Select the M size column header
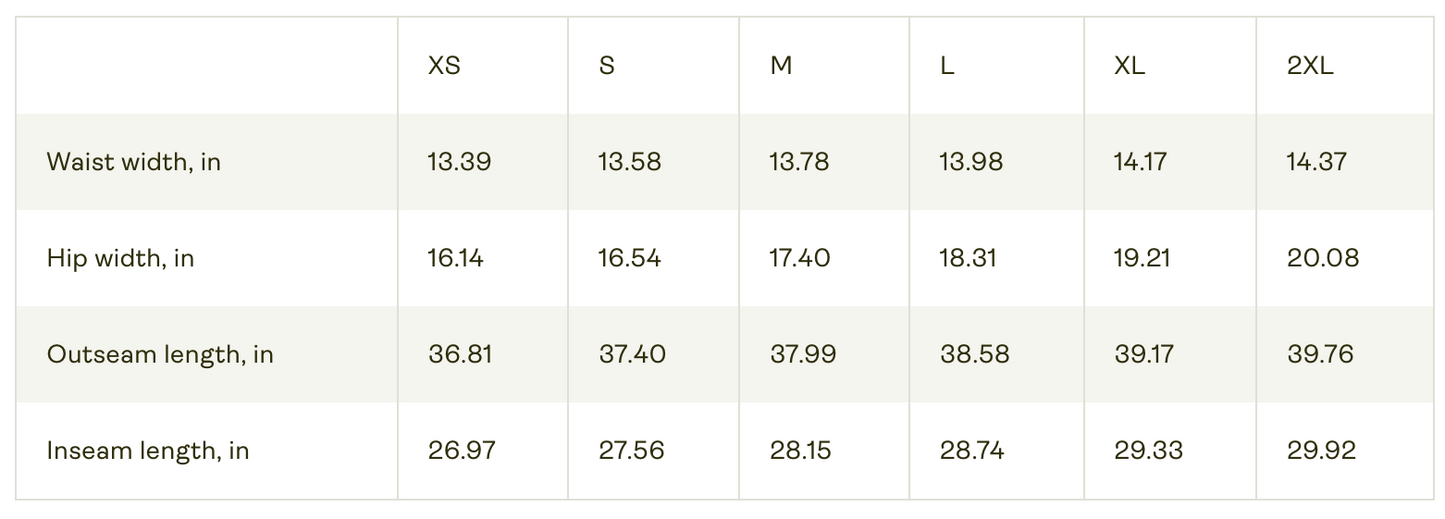The image size is (1445, 519). (781, 66)
